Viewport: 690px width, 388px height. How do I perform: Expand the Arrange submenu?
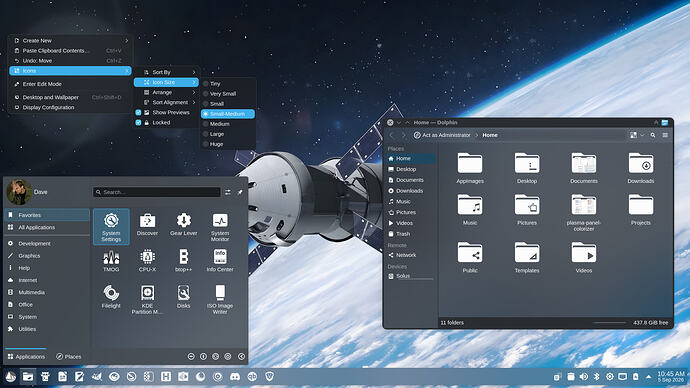point(166,92)
